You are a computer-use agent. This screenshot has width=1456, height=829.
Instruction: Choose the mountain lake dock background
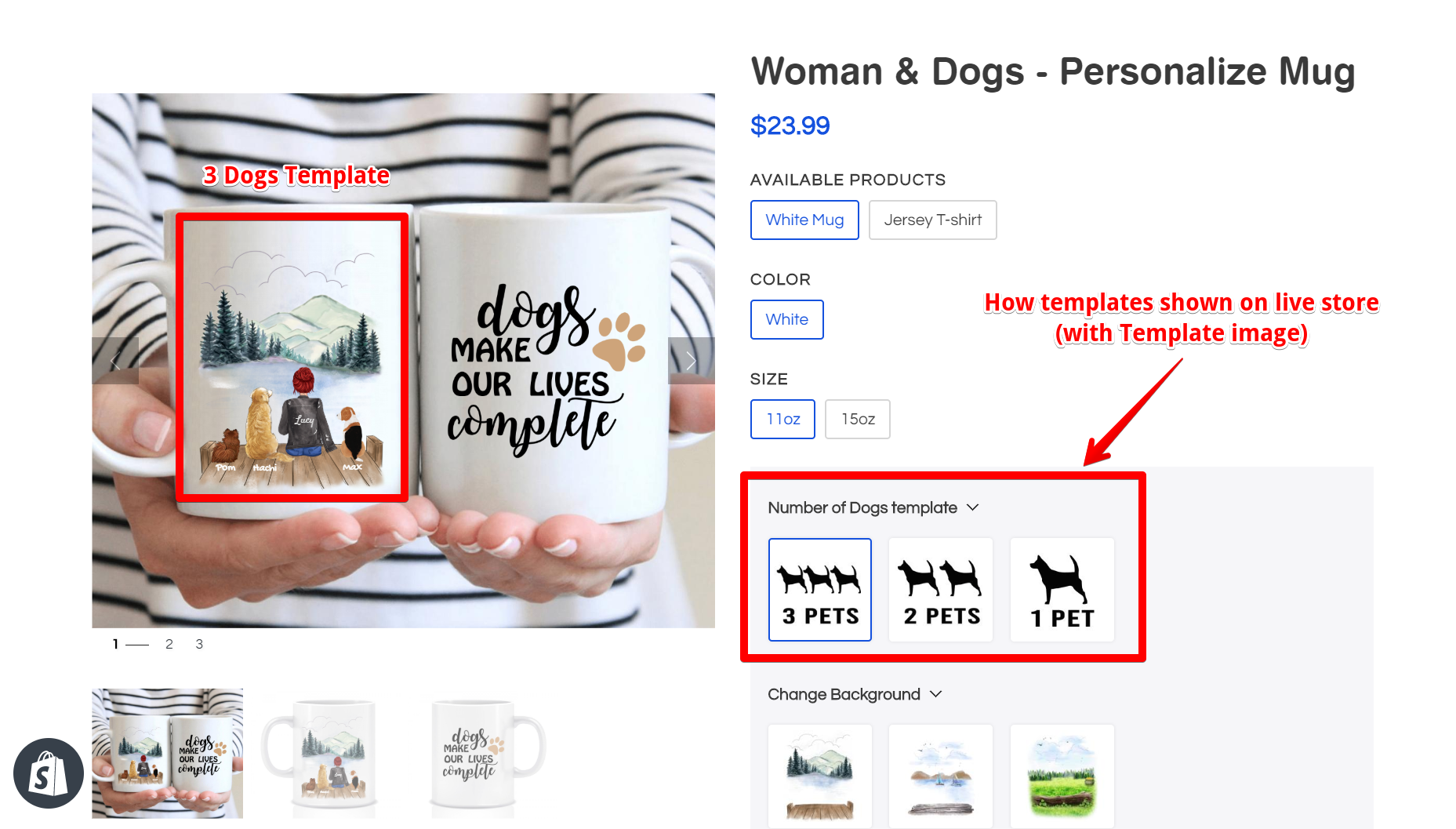click(820, 776)
